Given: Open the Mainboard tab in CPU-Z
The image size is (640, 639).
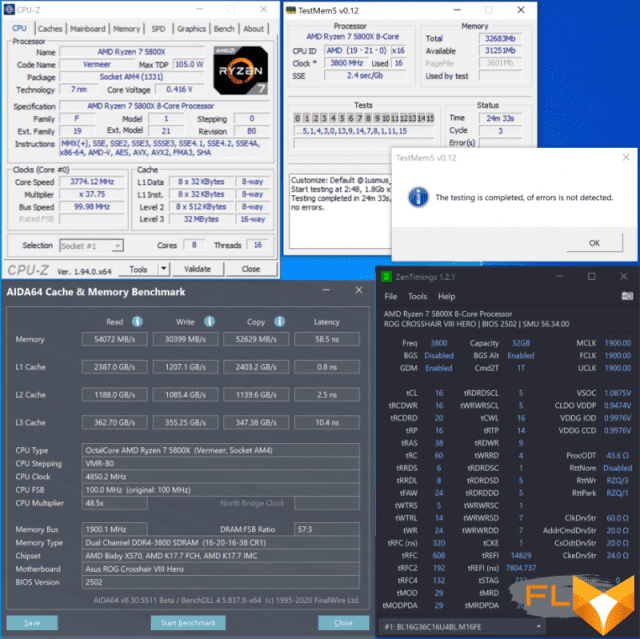Looking at the screenshot, I should pyautogui.click(x=87, y=29).
